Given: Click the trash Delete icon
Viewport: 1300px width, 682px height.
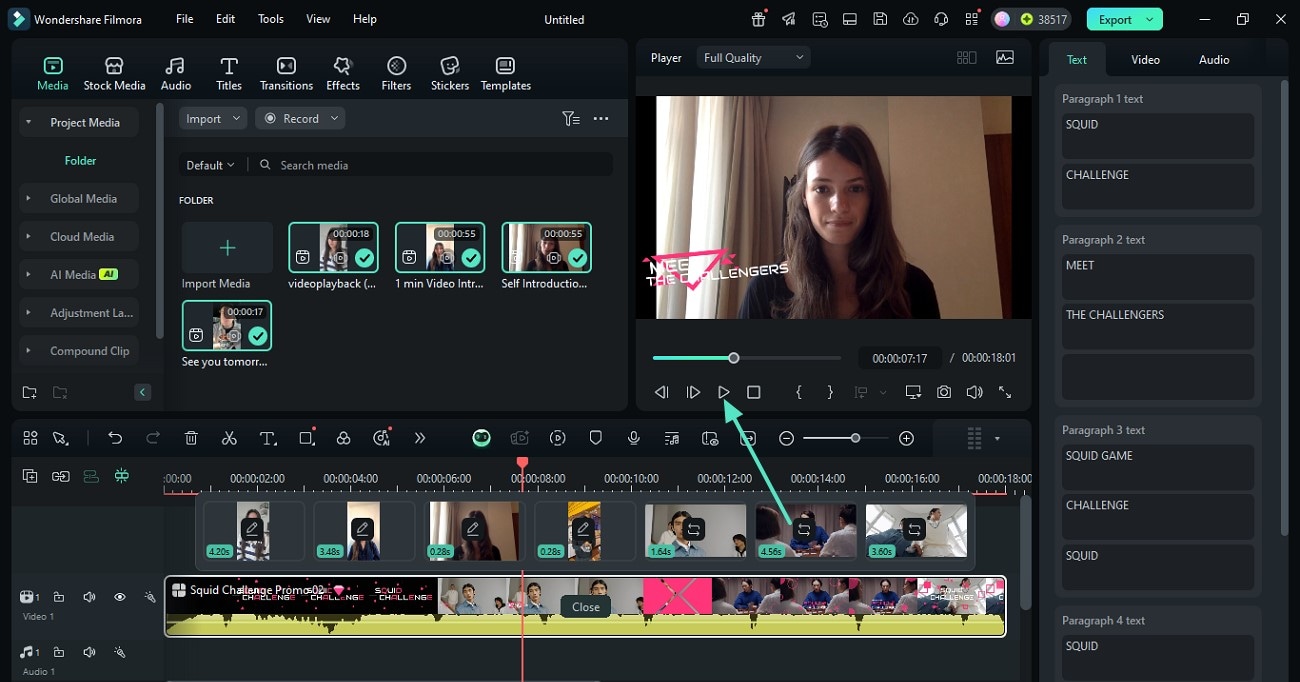Looking at the screenshot, I should coord(191,438).
